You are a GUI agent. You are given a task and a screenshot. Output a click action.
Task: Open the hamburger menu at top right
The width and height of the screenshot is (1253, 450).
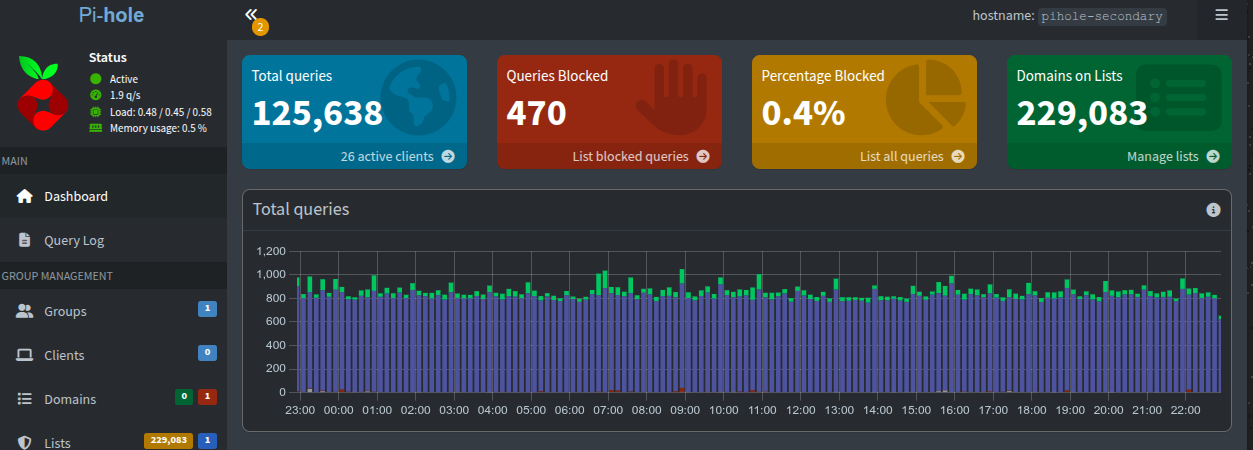(1220, 15)
